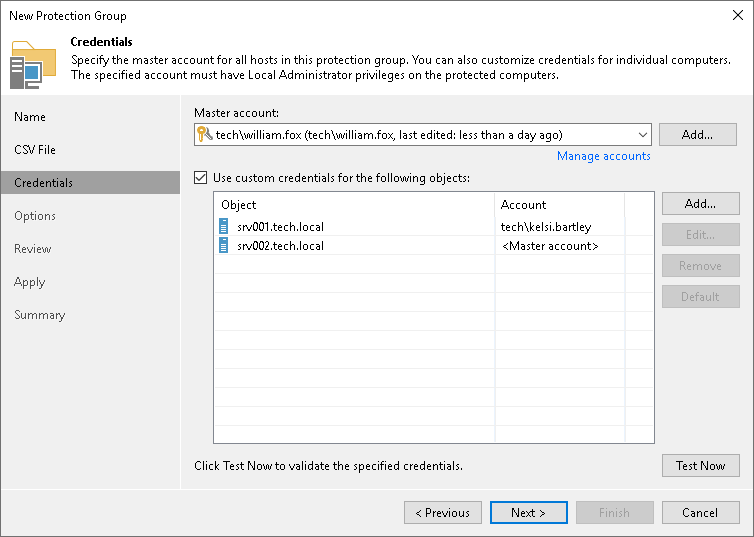The width and height of the screenshot is (754, 537).
Task: Open the Manage accounts link
Action: click(x=603, y=156)
